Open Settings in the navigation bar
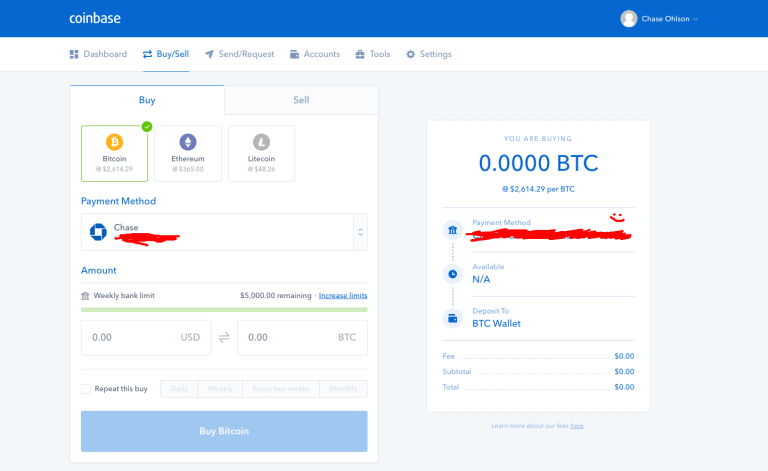 (x=429, y=54)
